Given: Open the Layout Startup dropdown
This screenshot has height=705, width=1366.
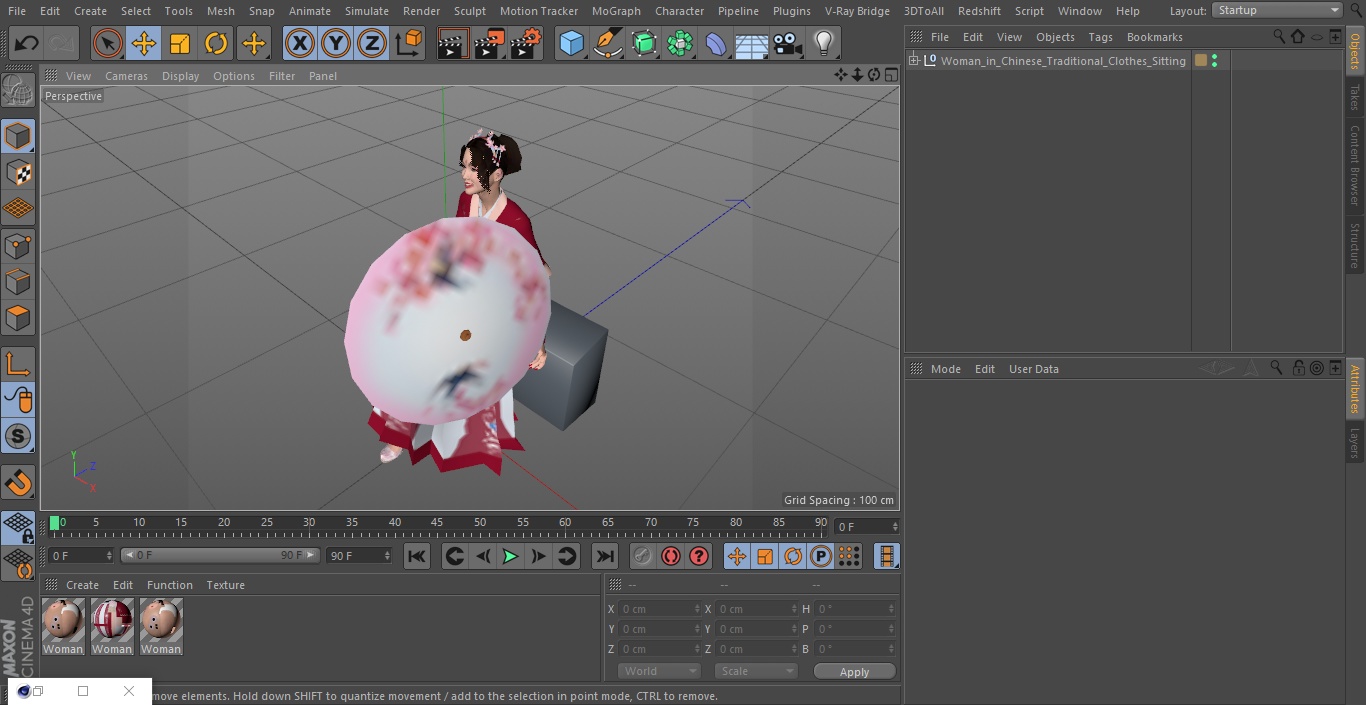Looking at the screenshot, I should [x=1278, y=10].
